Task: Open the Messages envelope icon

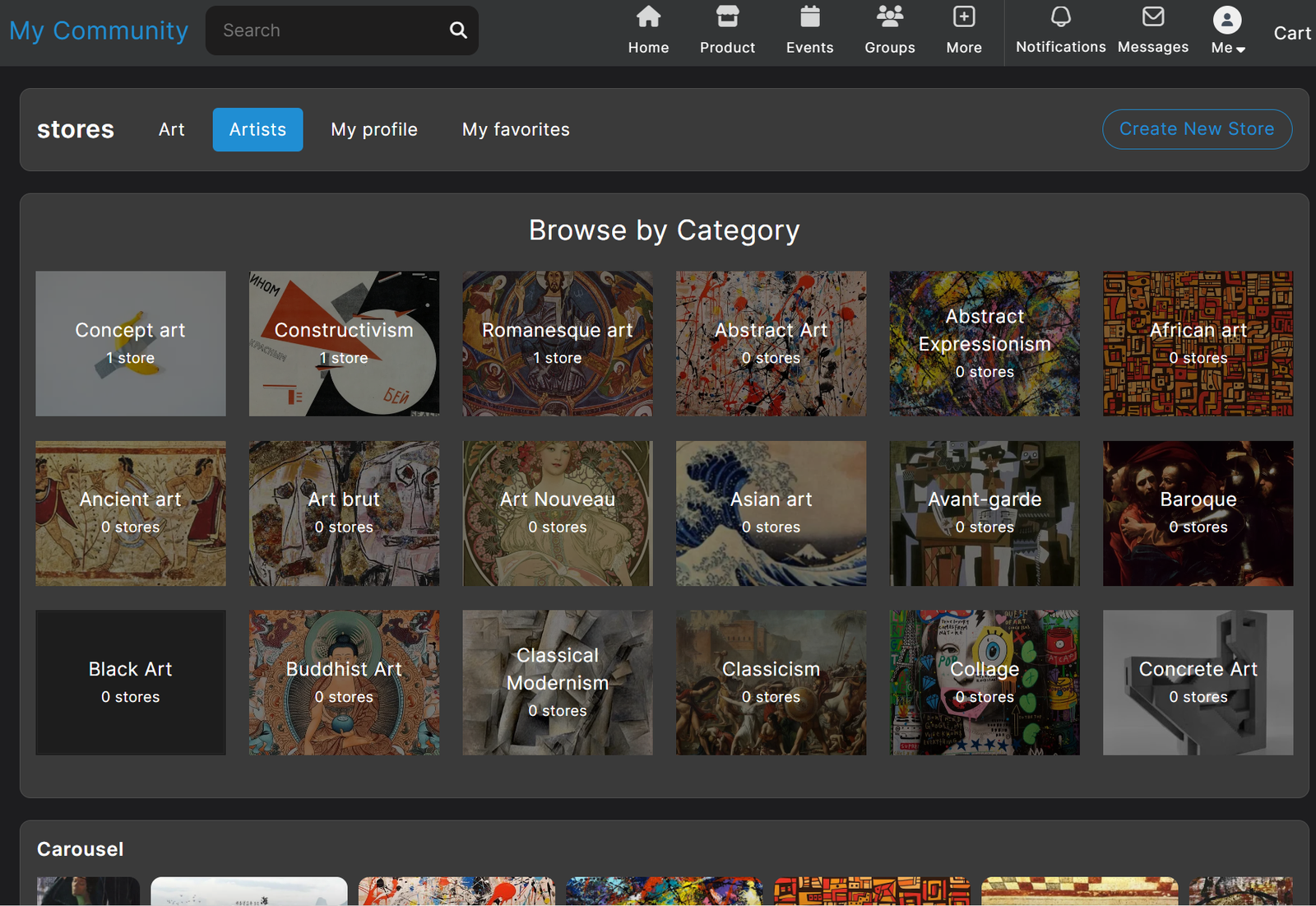Action: (1152, 17)
